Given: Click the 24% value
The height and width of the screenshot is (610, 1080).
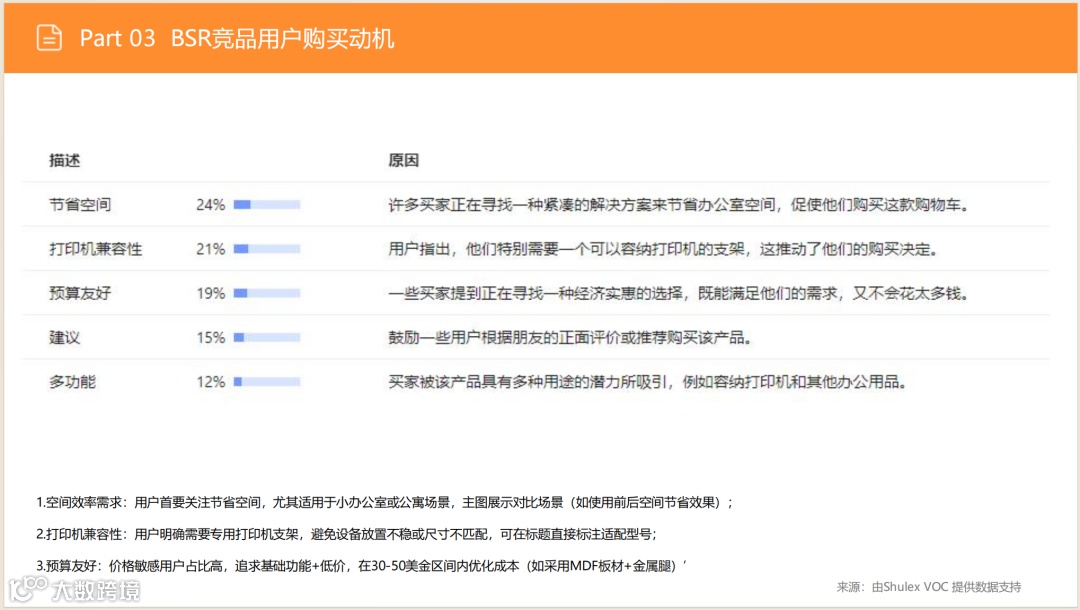Looking at the screenshot, I should point(211,204).
